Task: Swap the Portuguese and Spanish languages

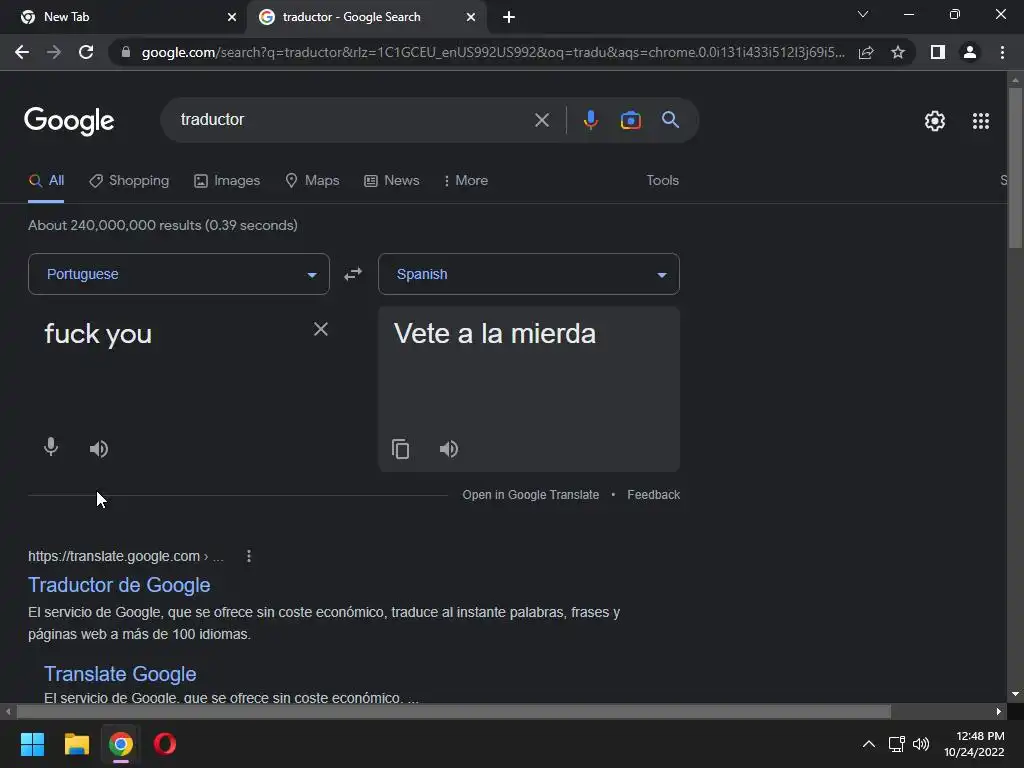Action: (353, 274)
